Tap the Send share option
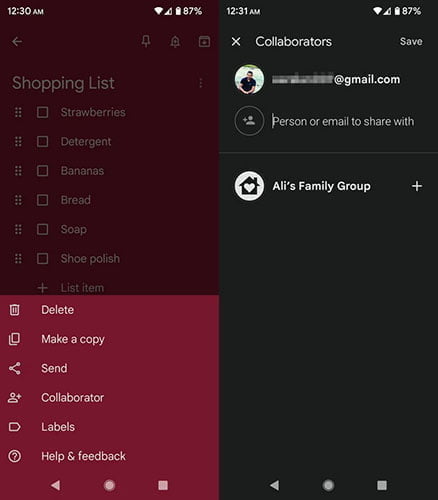Screen dimensions: 438x500 pos(109,368)
